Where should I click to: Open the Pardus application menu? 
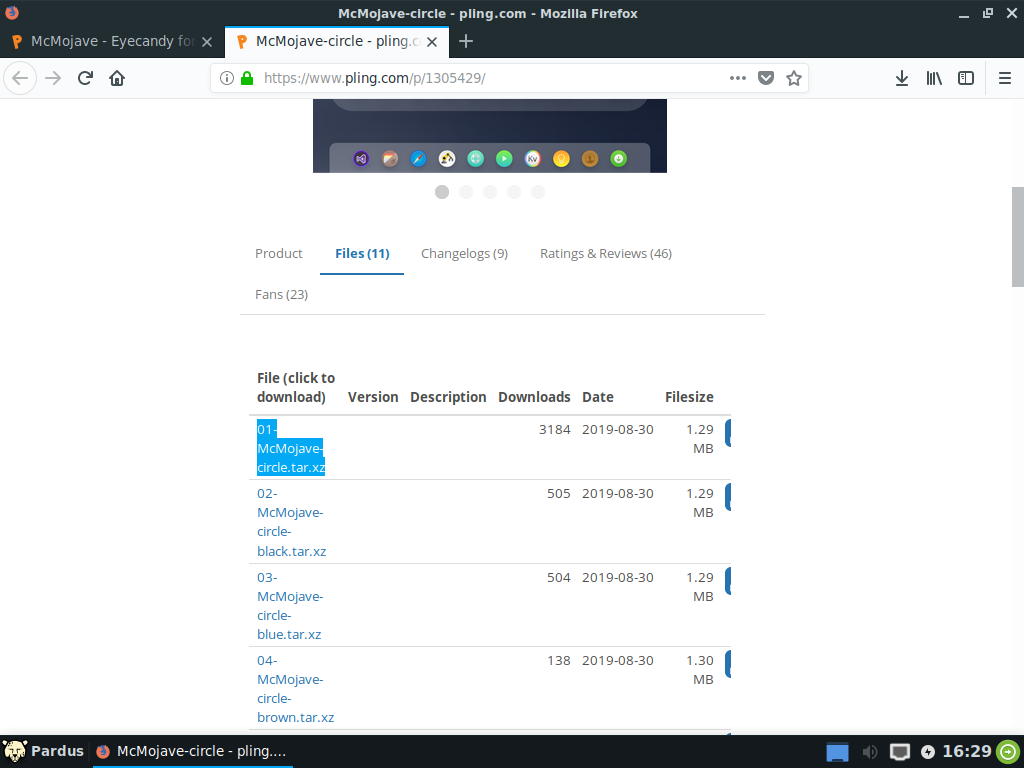coord(43,752)
